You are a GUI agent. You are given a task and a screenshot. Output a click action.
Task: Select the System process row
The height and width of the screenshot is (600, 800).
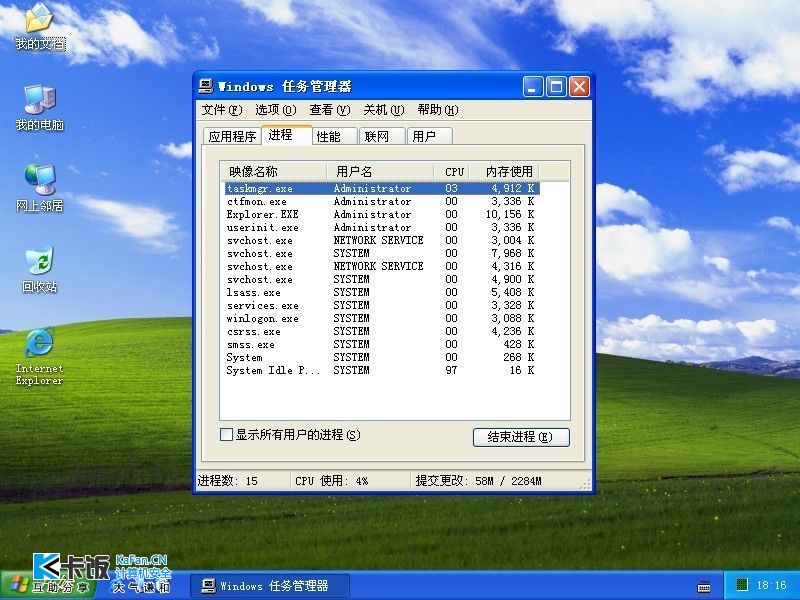[x=382, y=358]
